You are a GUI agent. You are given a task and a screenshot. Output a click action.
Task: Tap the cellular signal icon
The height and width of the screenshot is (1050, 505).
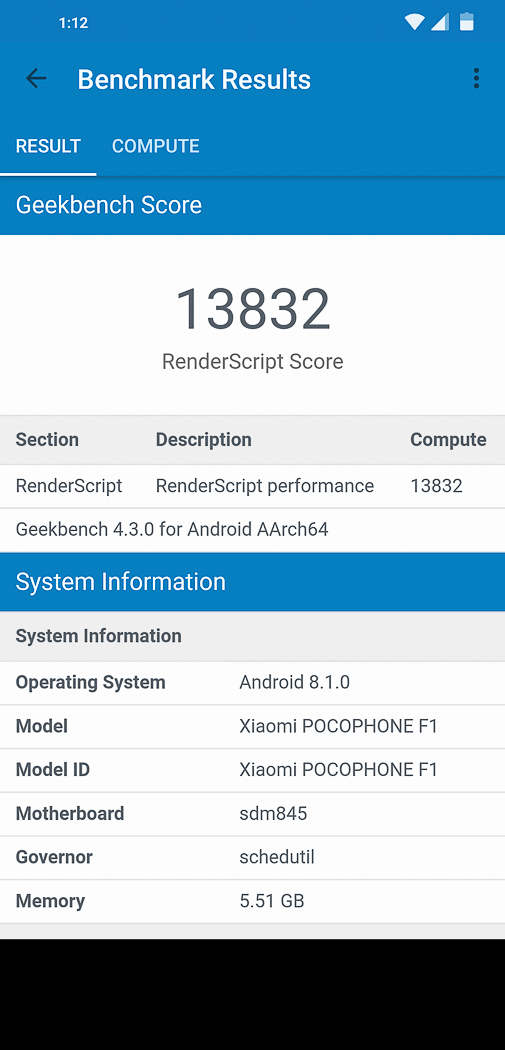440,22
